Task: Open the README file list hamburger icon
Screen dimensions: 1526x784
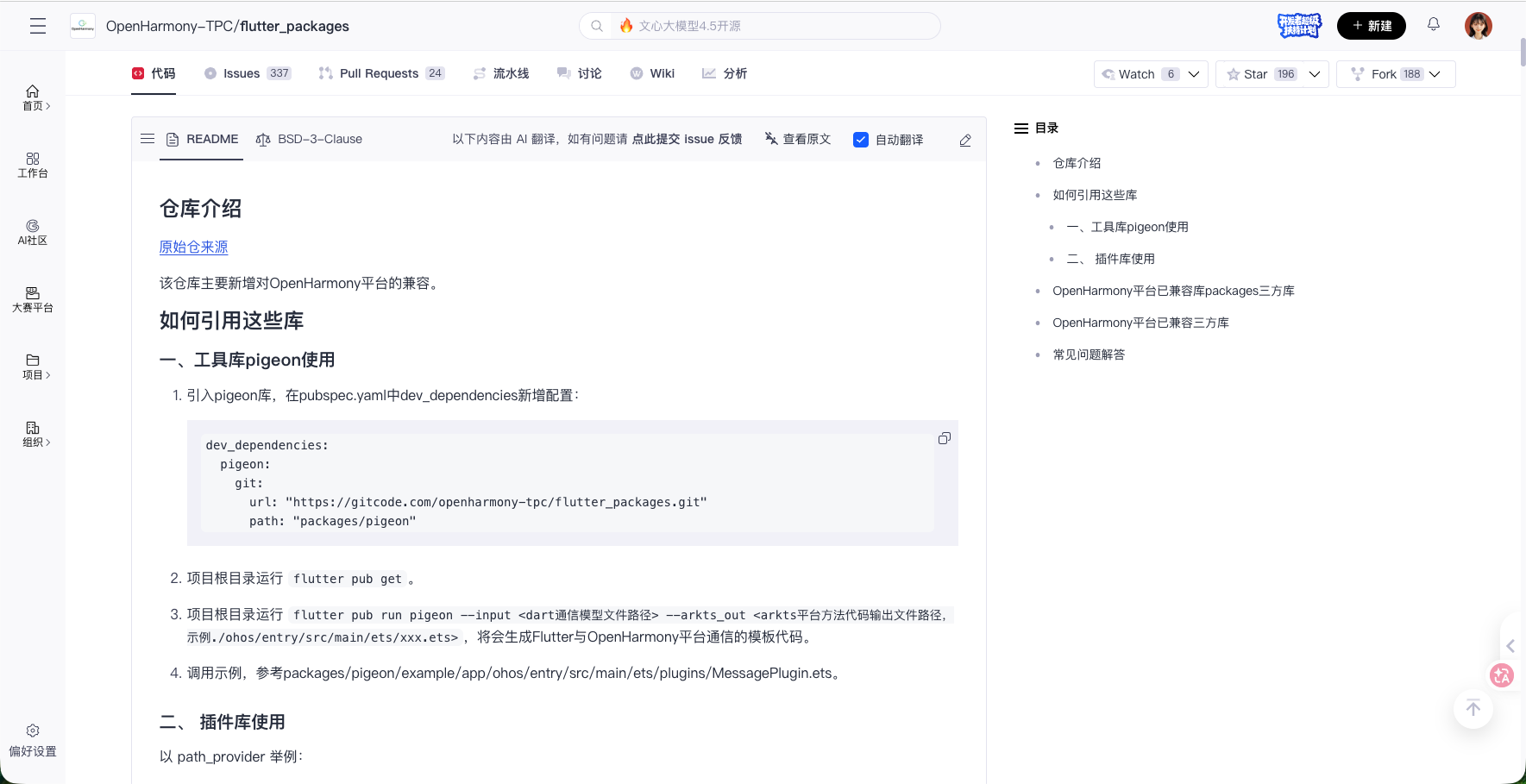Action: tap(147, 138)
